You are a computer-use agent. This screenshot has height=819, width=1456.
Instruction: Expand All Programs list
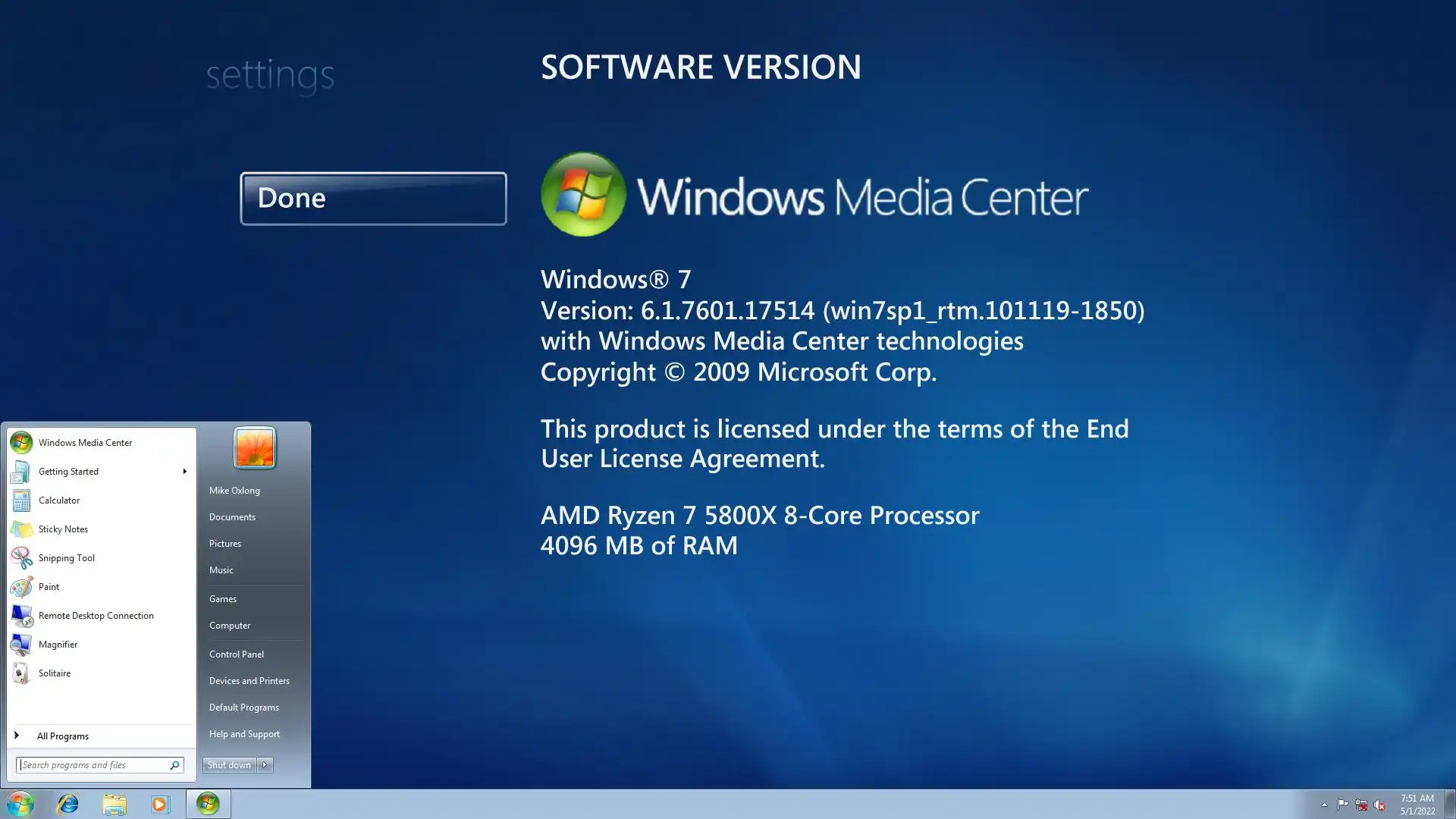click(x=62, y=736)
